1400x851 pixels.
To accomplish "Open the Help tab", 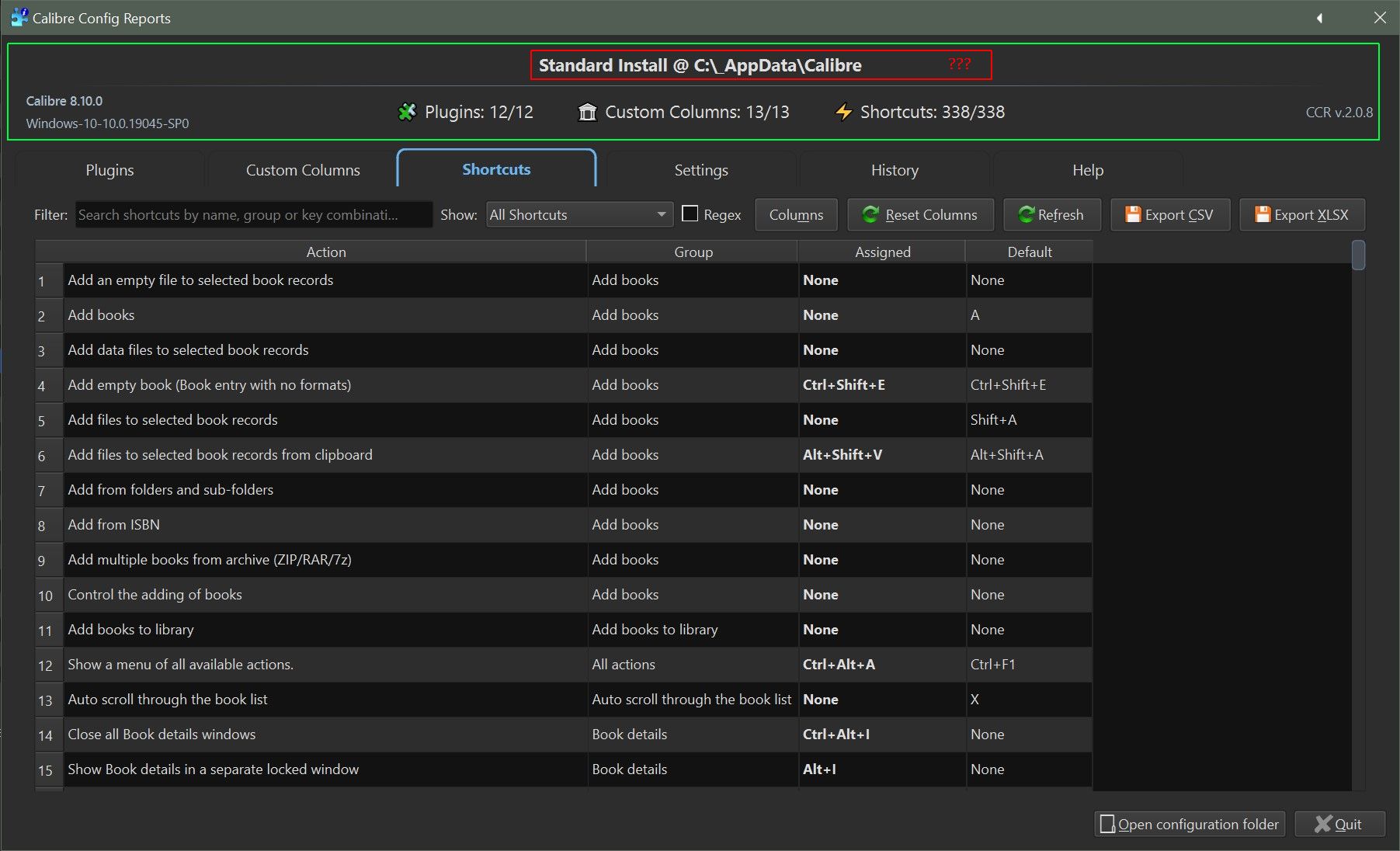I will [1088, 170].
